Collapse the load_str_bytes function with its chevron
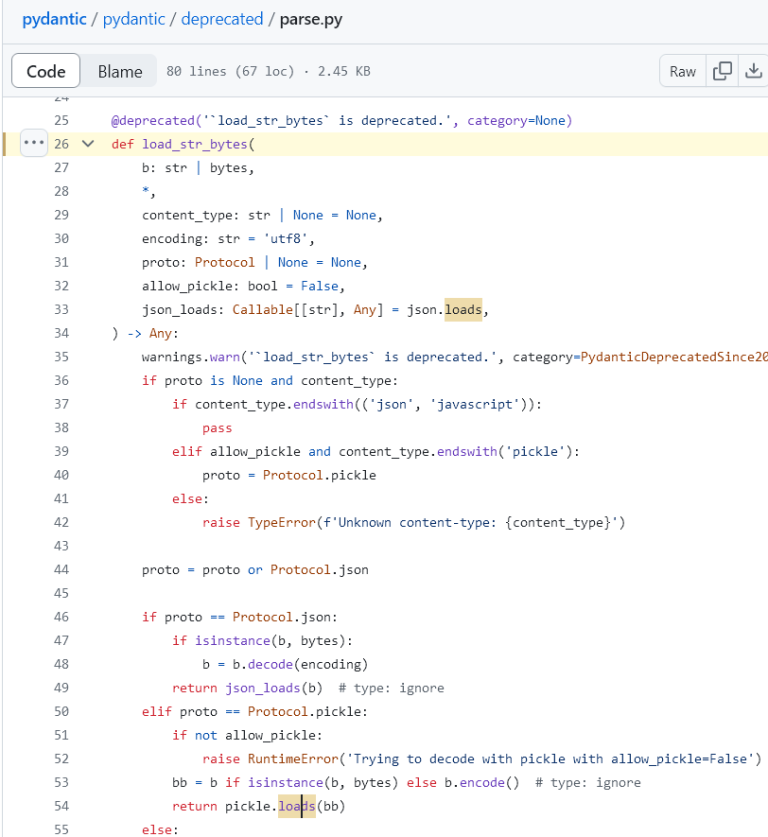This screenshot has height=837, width=768. point(88,143)
